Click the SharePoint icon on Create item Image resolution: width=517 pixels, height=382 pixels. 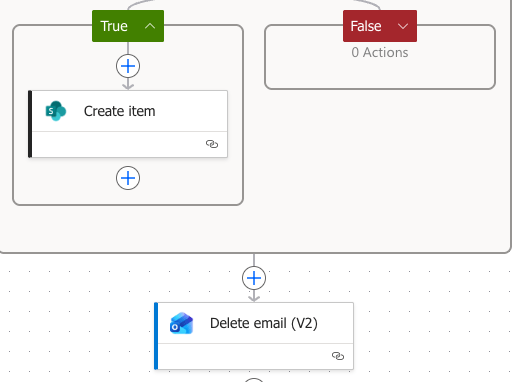(56, 111)
